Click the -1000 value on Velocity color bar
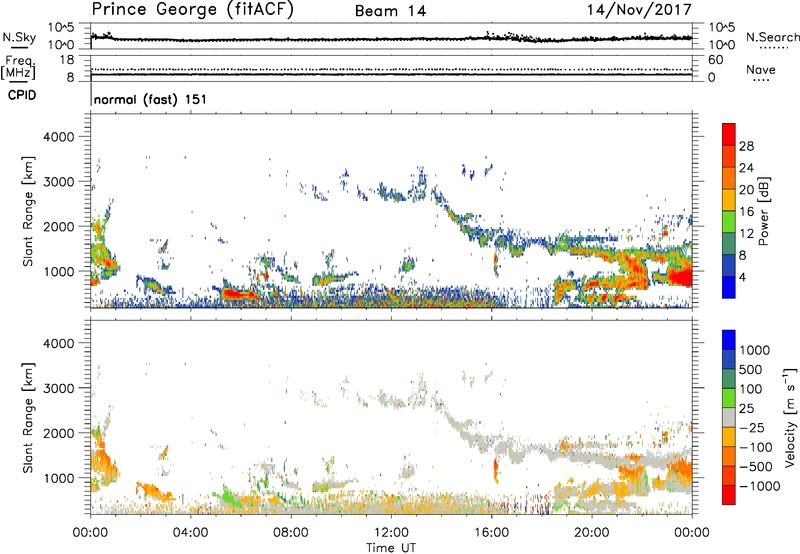 click(759, 486)
